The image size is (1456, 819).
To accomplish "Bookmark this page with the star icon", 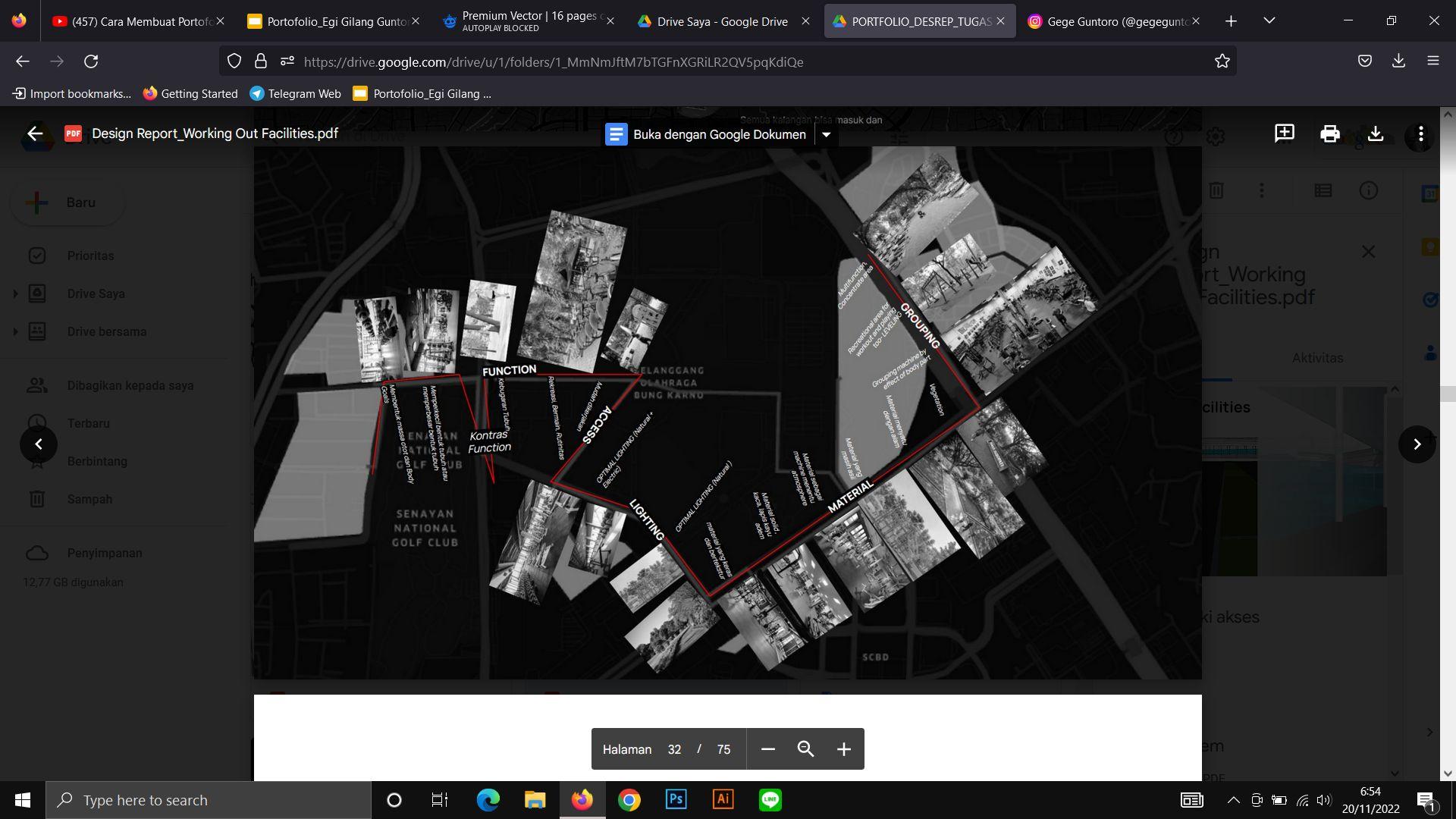I will [x=1222, y=61].
